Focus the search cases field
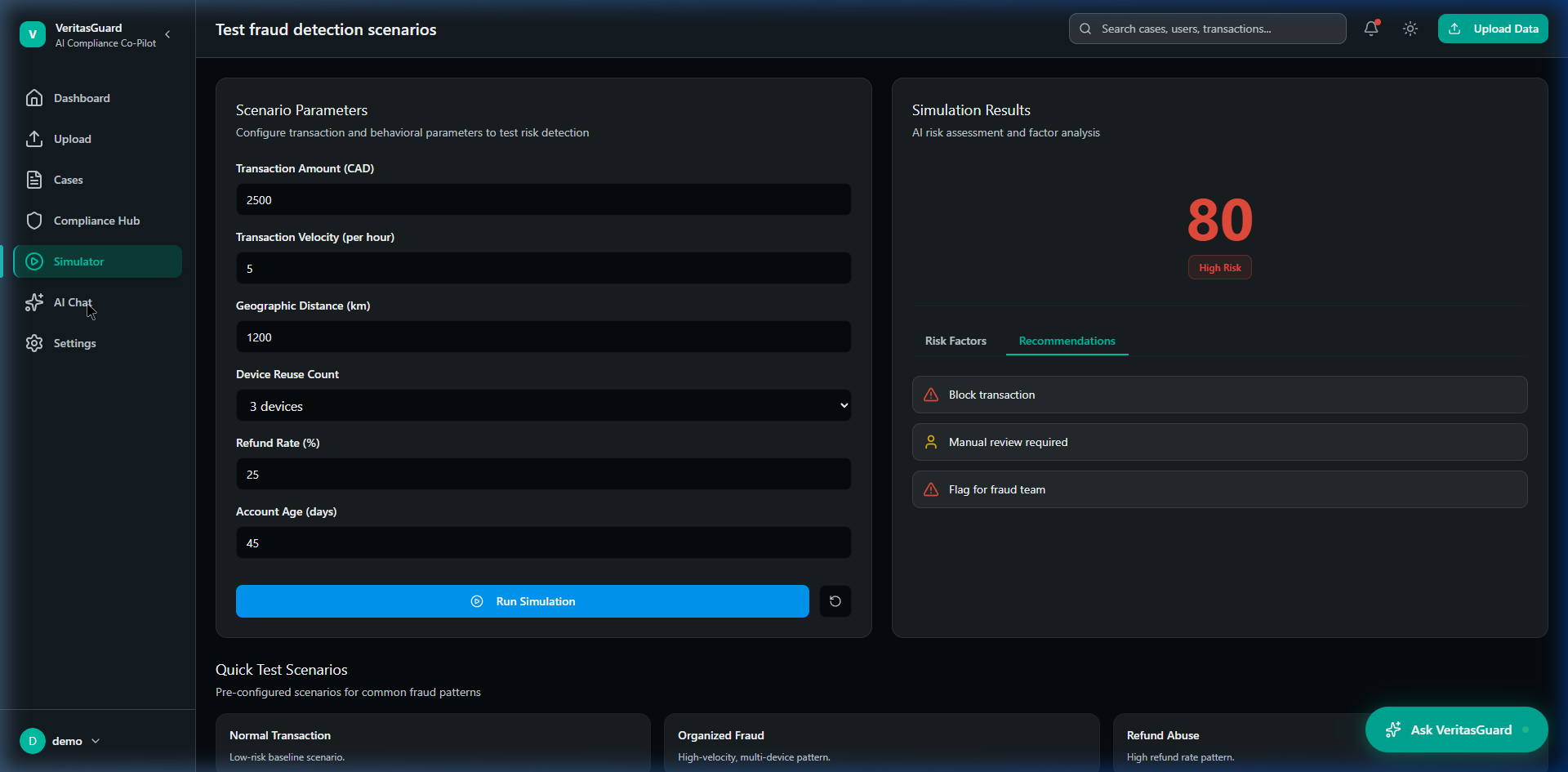Viewport: 1568px width, 772px height. 1217,29
